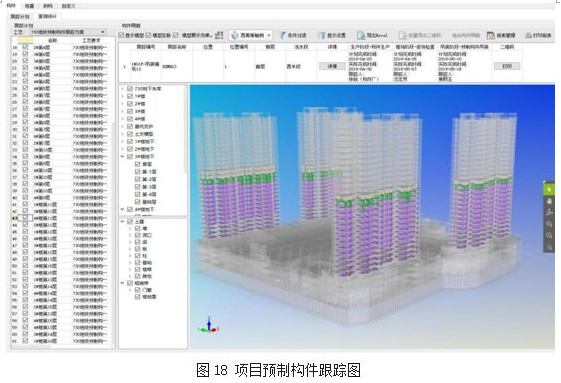This screenshot has width=561, height=383.
Task: Uncheck the 土方模型 tree checkbox
Action: (130, 134)
